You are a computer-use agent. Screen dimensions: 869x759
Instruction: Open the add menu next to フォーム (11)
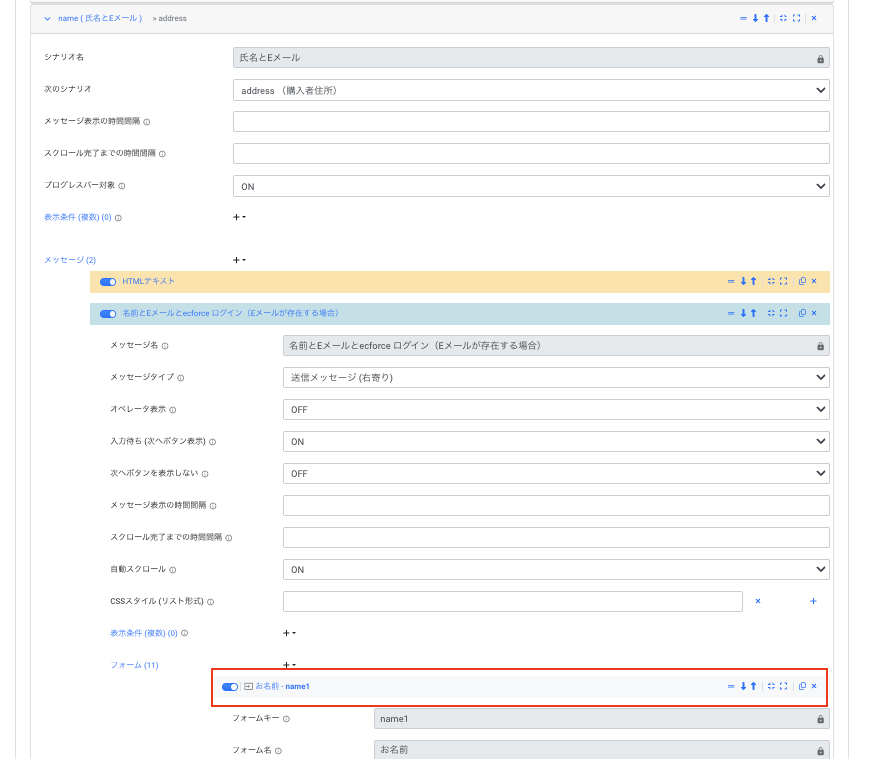[289, 664]
